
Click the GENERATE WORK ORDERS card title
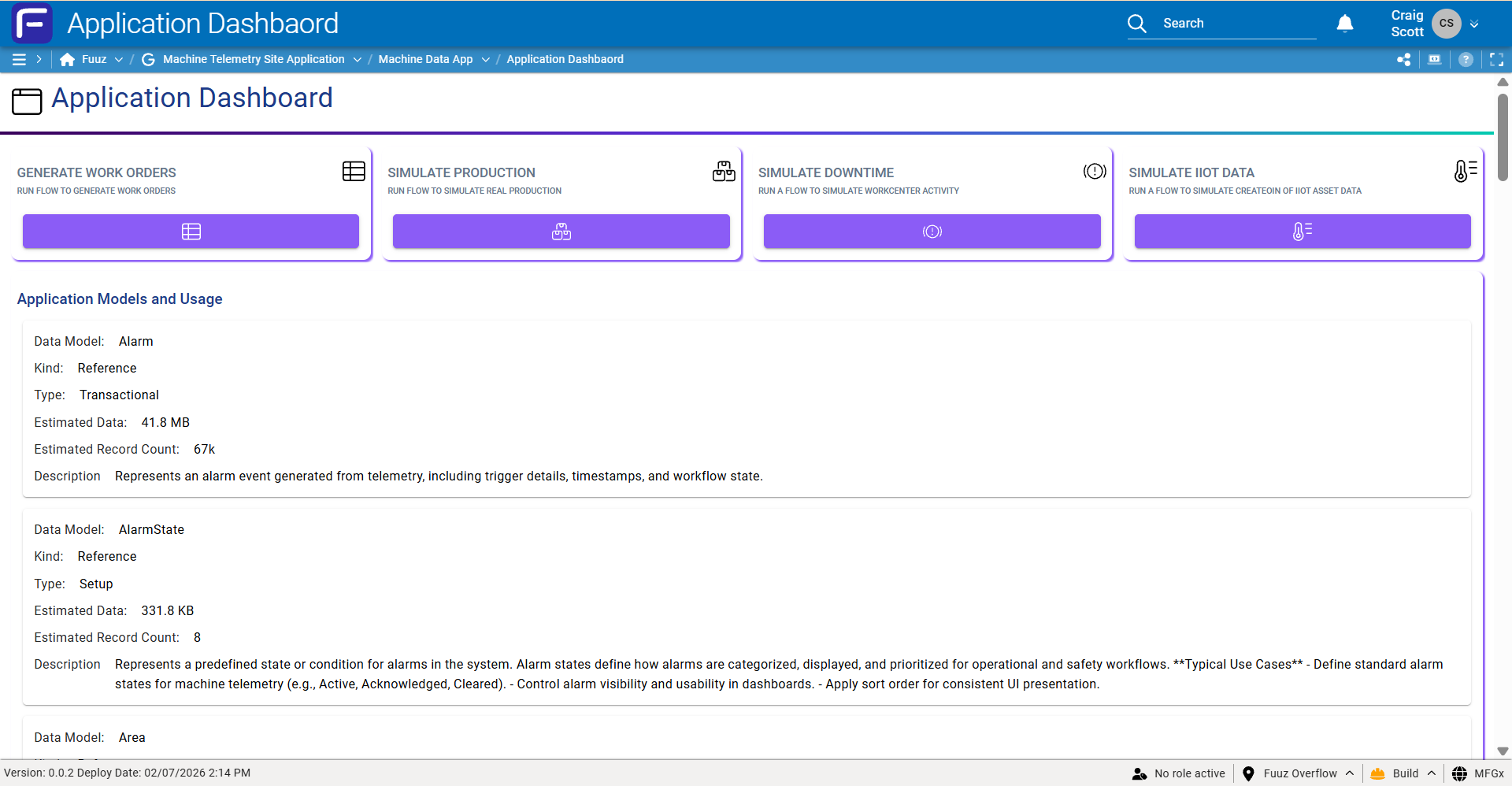pos(96,172)
